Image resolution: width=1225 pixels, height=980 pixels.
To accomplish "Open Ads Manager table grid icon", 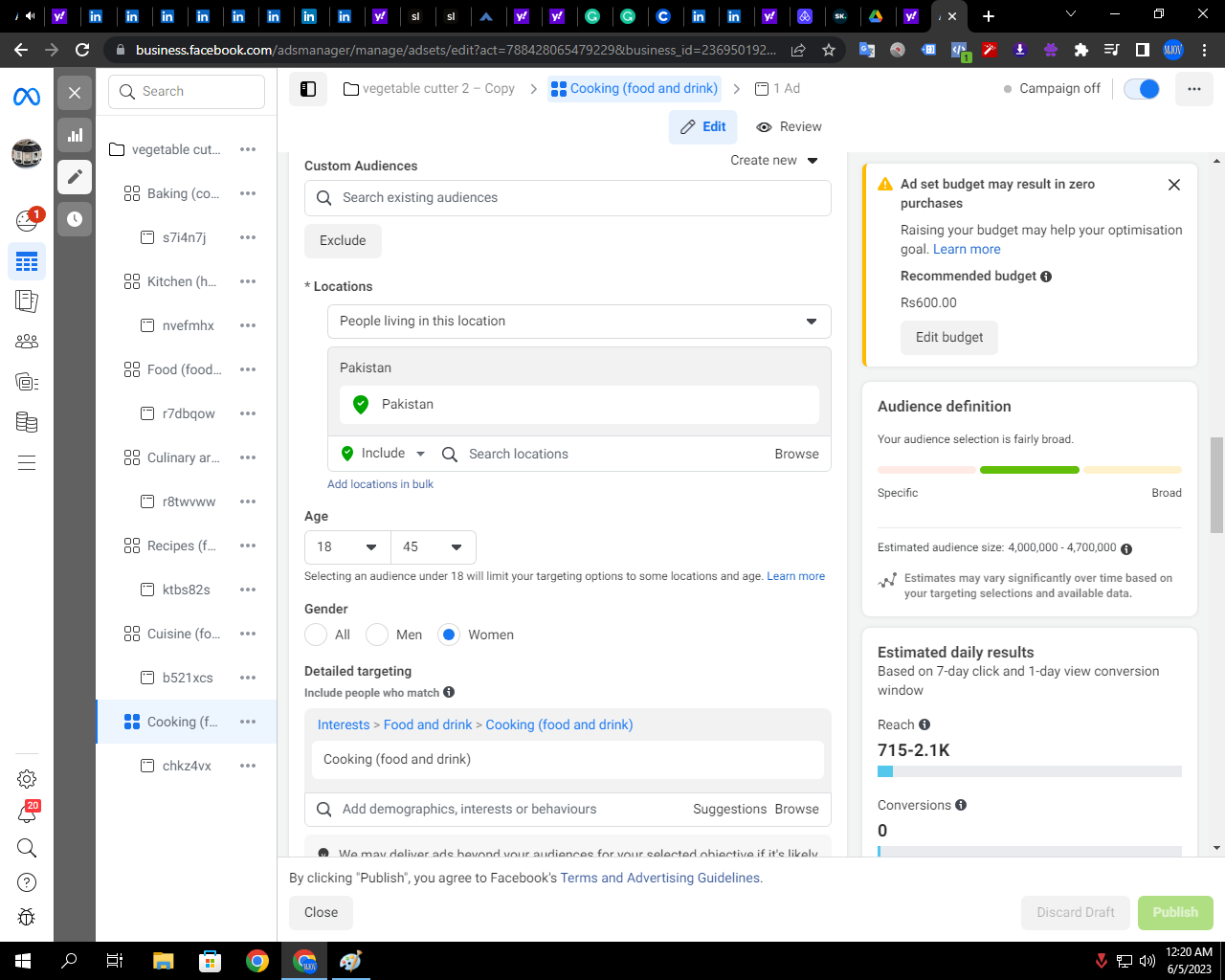I will (x=27, y=261).
